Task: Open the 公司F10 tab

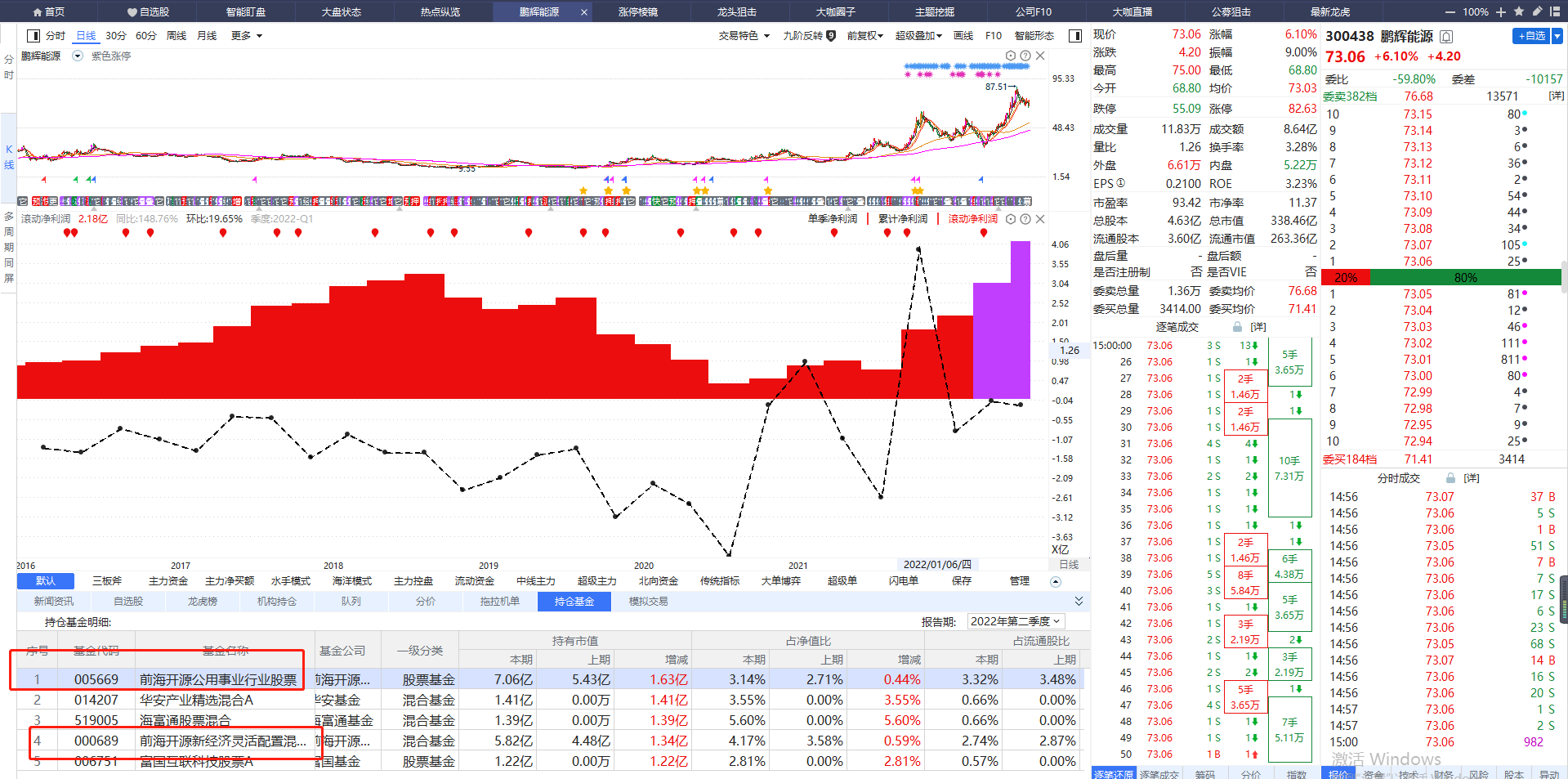Action: pos(1033,11)
